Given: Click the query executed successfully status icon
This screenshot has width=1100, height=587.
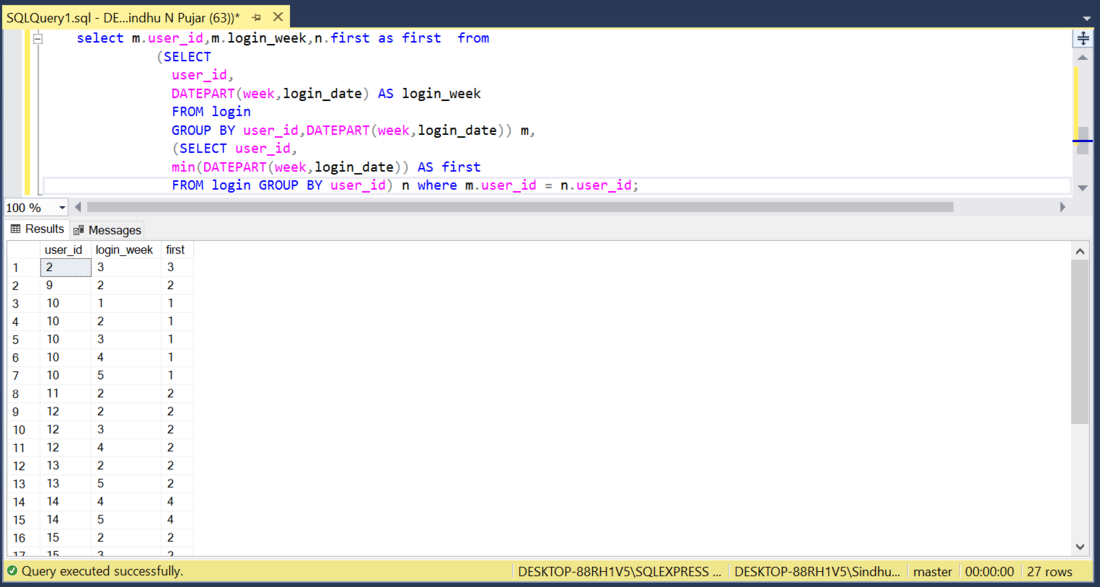Looking at the screenshot, I should pos(12,572).
